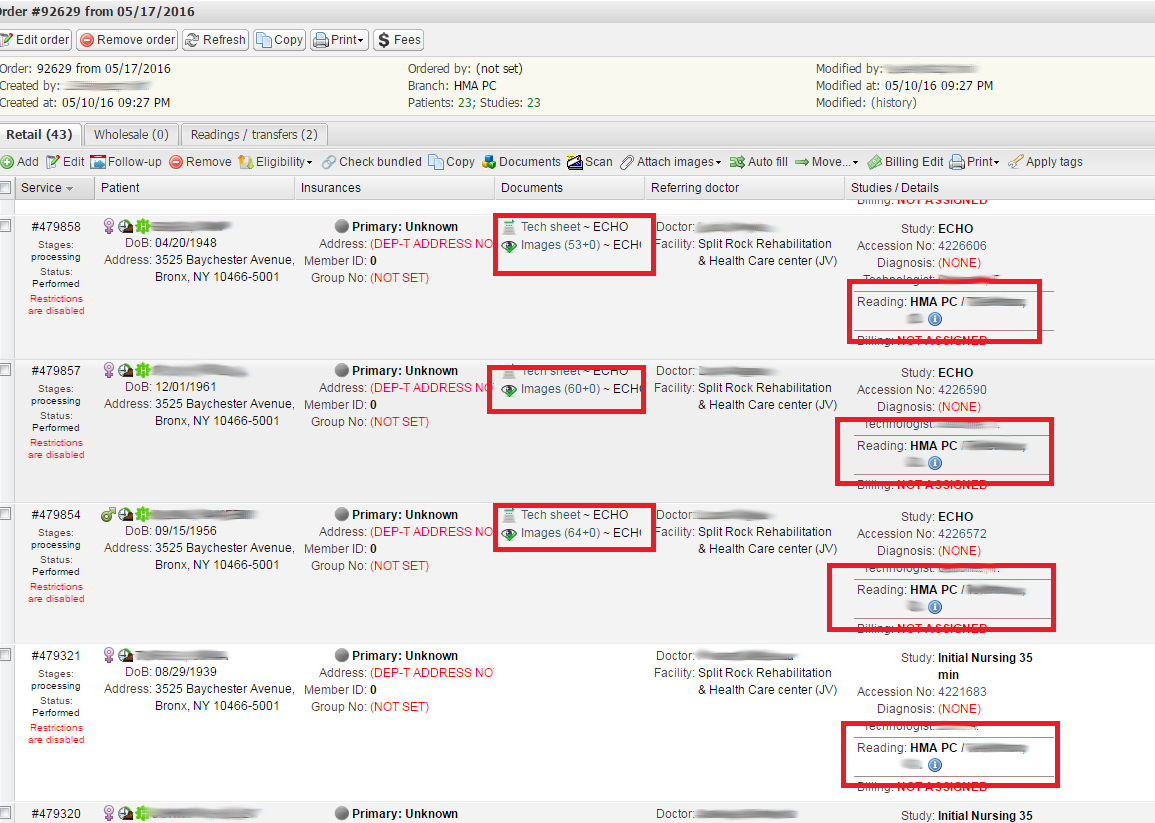Click female patient icon on row #479858
The image size is (1155, 823).
pyautogui.click(x=108, y=225)
